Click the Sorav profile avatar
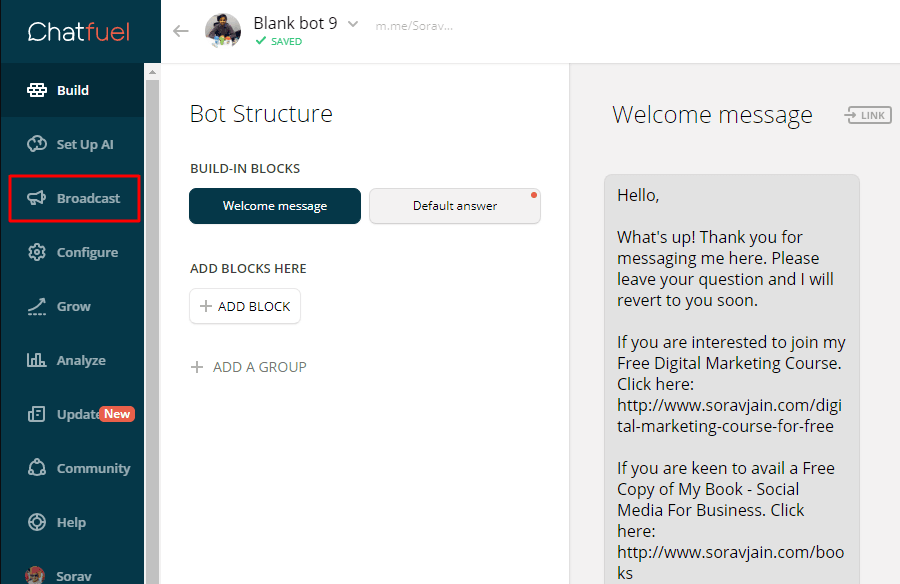The image size is (900, 584). (x=35, y=575)
